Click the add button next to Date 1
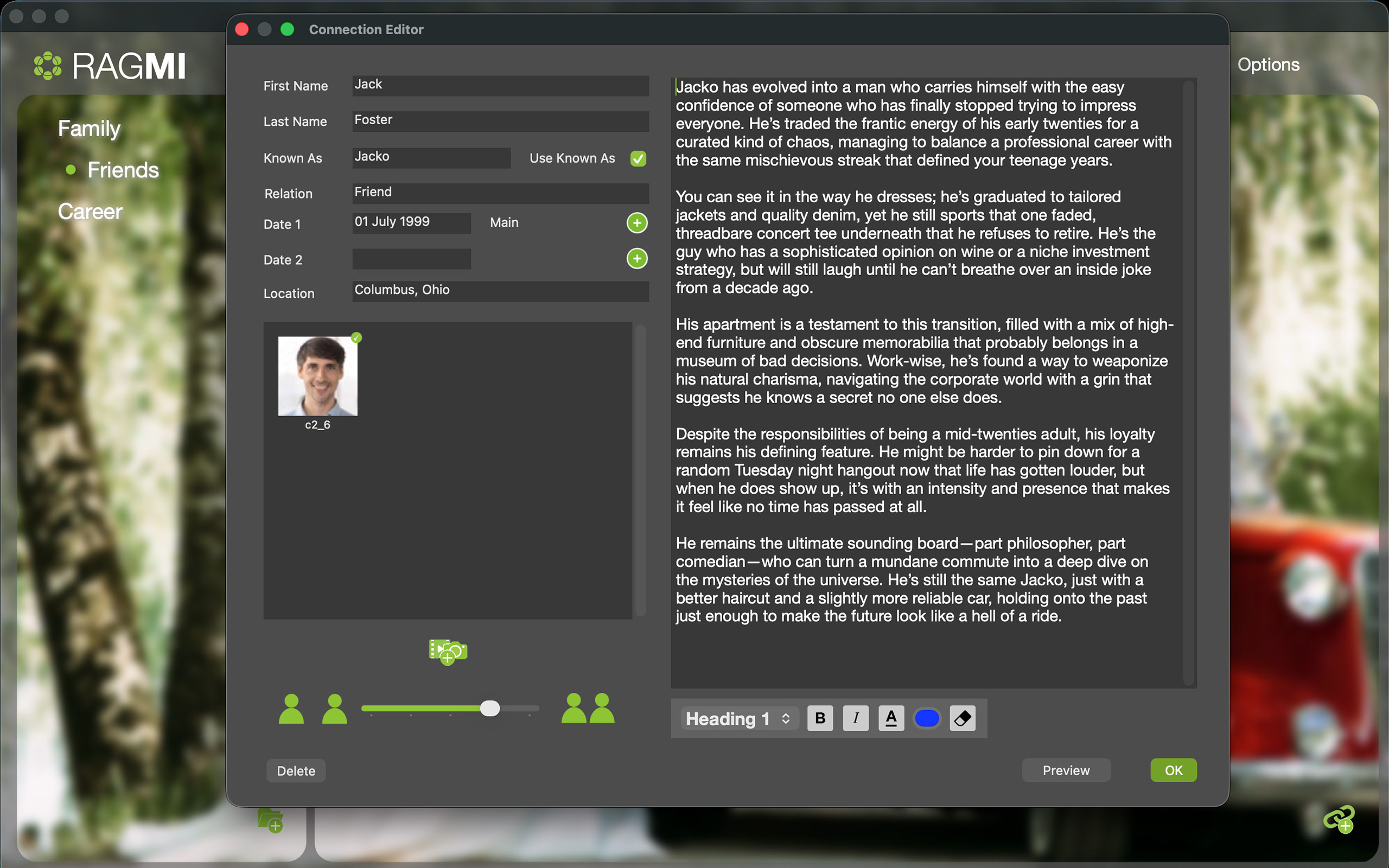This screenshot has height=868, width=1389. 636,223
